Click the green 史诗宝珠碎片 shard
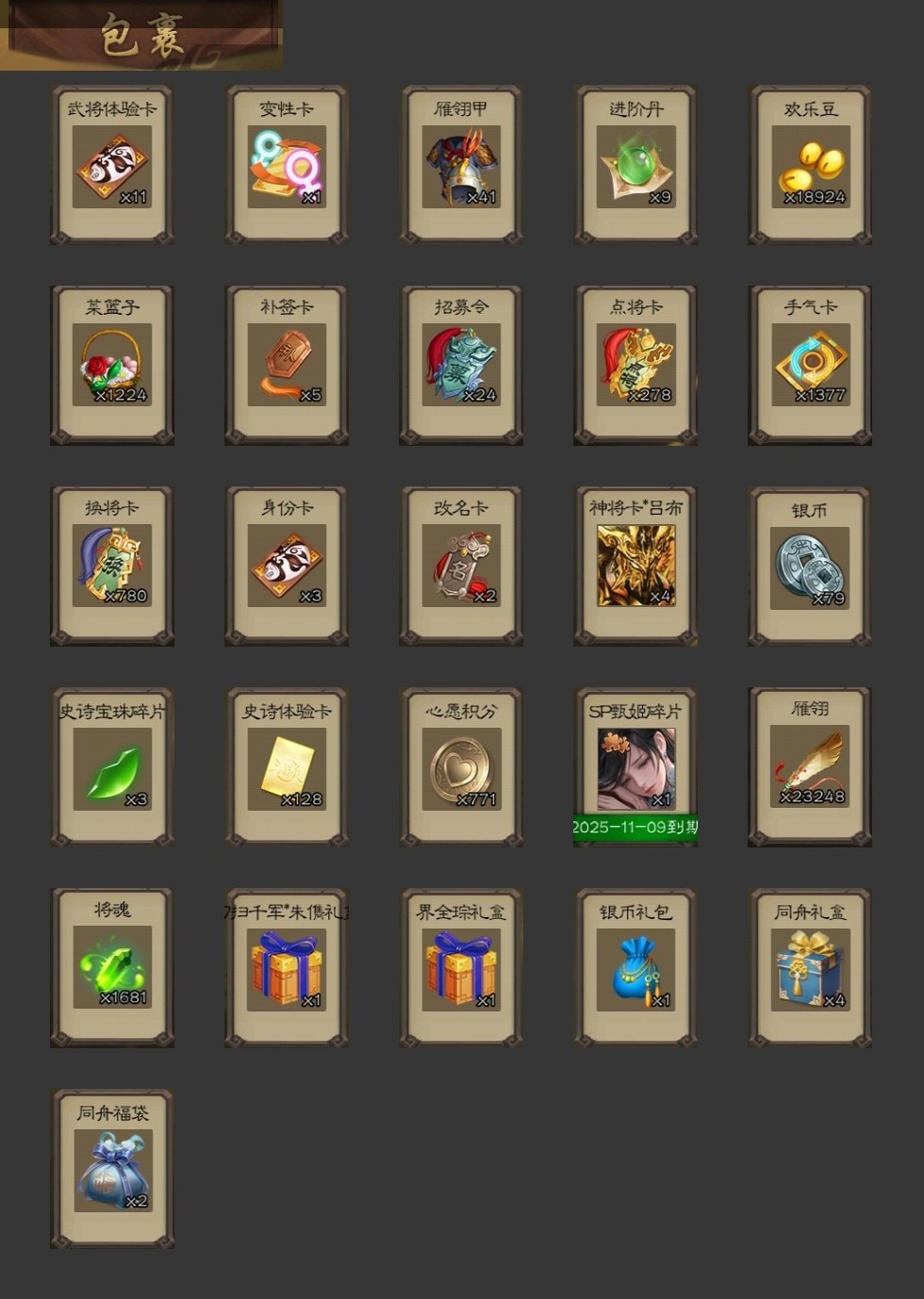 coord(112,767)
